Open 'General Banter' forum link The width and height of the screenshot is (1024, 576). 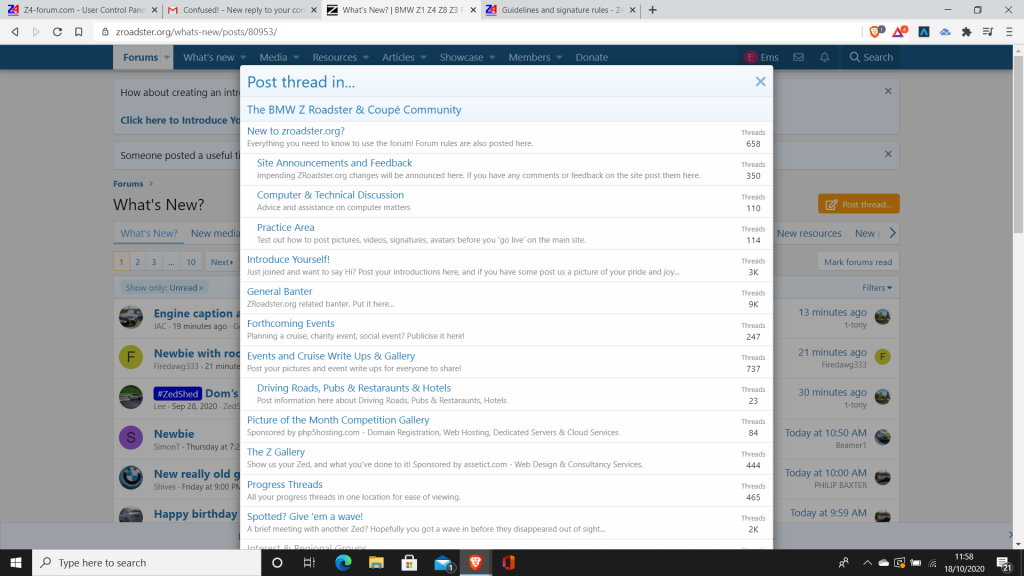pyautogui.click(x=280, y=291)
